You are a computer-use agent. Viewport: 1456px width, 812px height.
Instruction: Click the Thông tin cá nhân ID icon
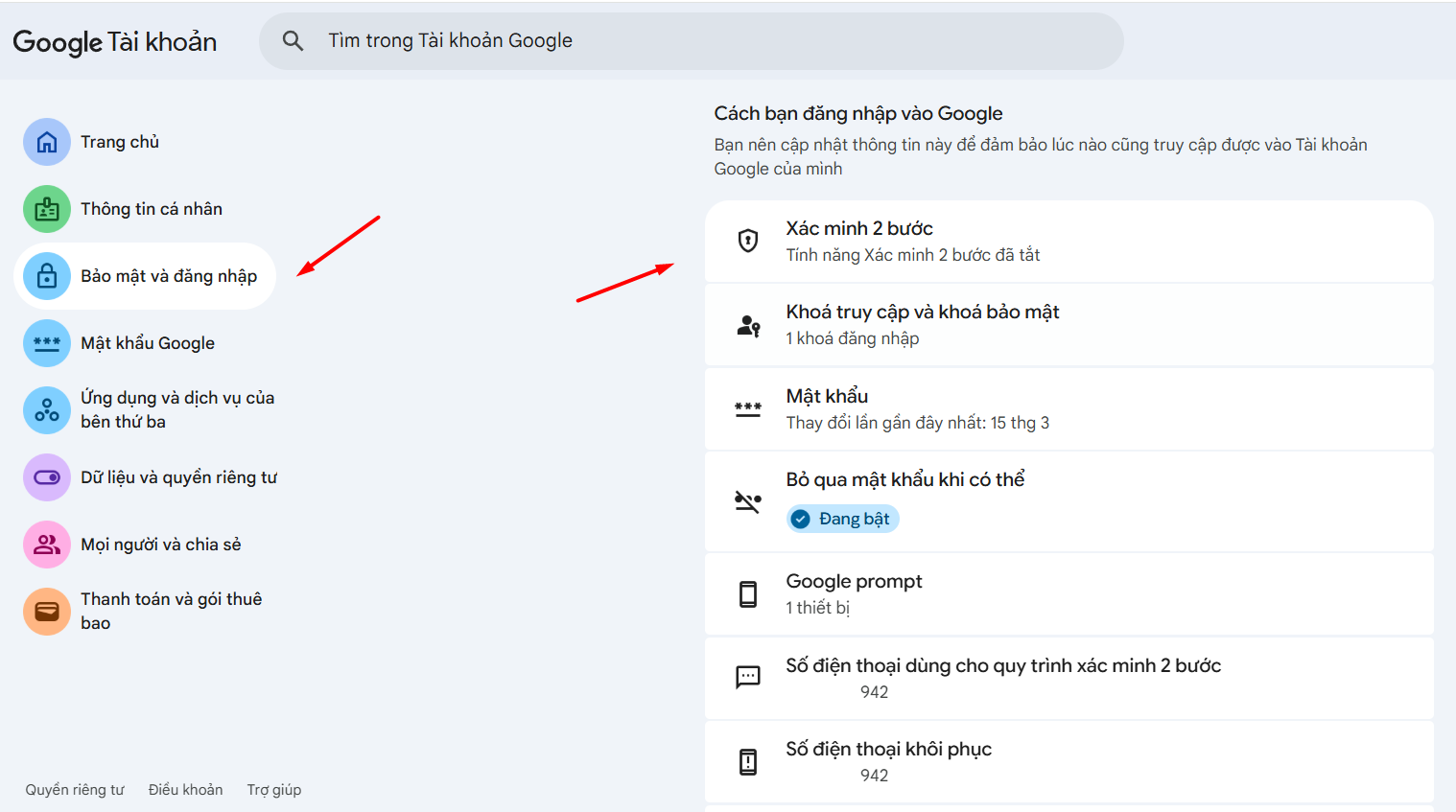(x=47, y=209)
